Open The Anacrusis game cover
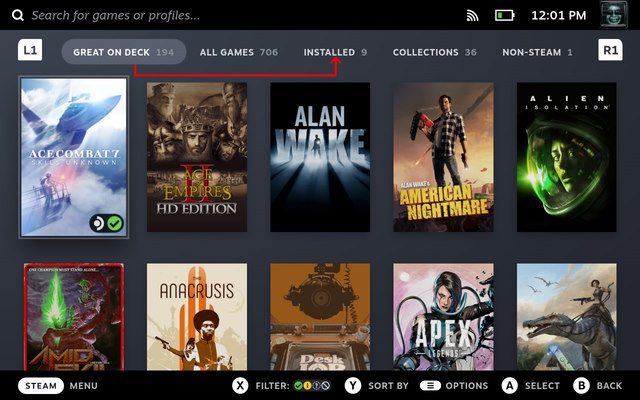640x400 pixels. coord(197,317)
